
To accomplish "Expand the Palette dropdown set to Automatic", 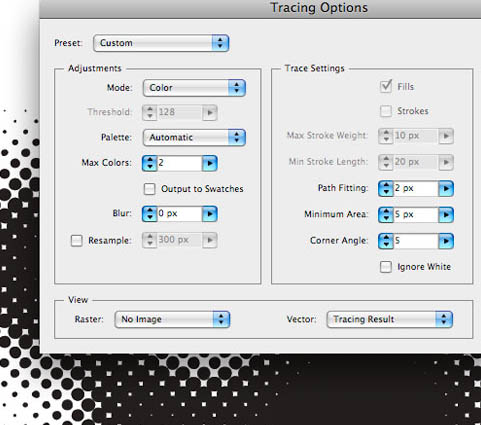I will coord(194,138).
